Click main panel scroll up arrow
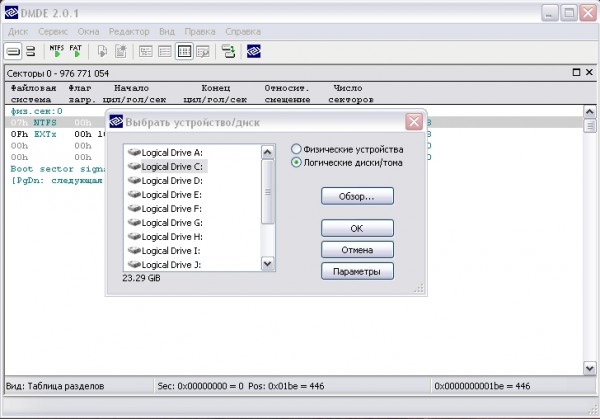This screenshot has width=600, height=419. pos(589,112)
